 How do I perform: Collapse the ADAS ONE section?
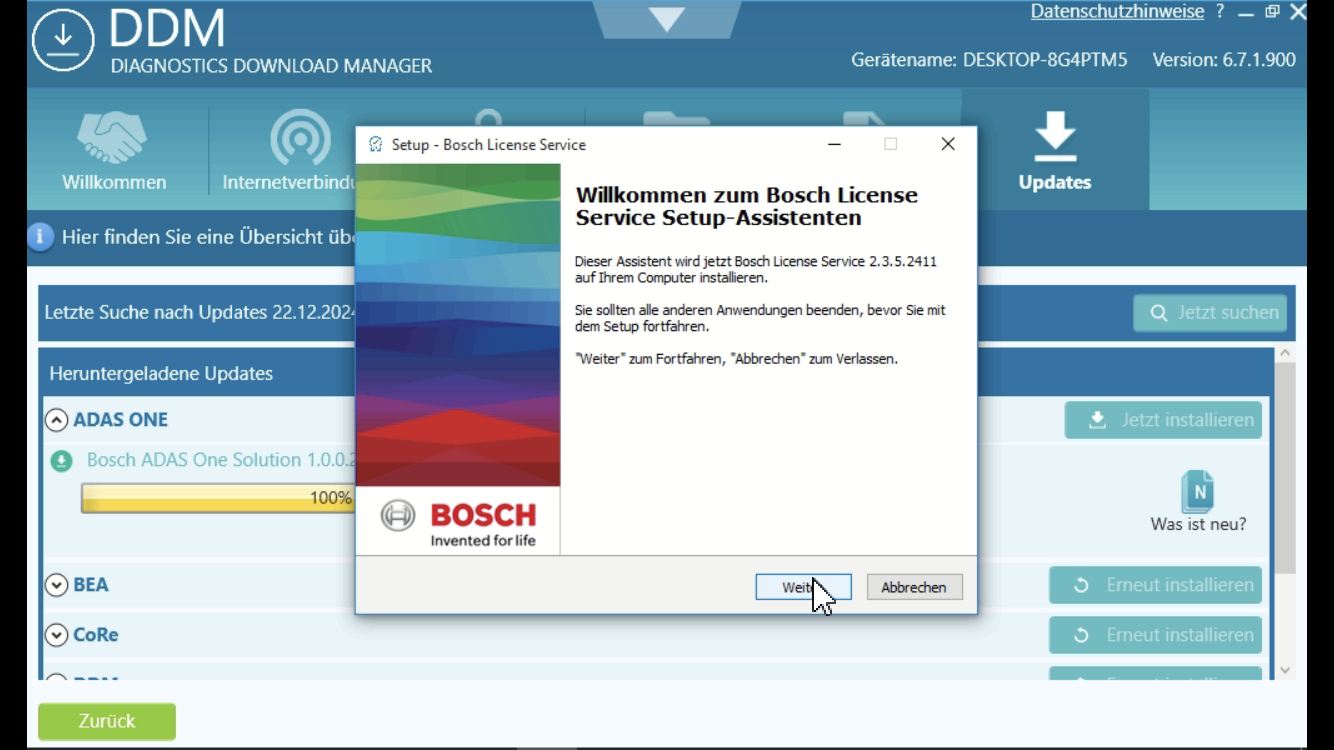pyautogui.click(x=56, y=420)
